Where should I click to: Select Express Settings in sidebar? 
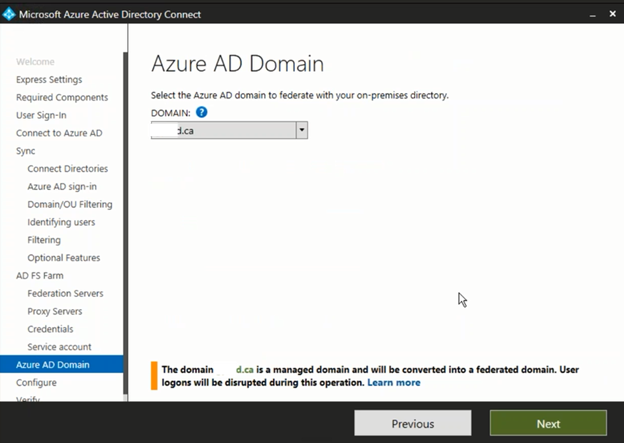point(49,80)
